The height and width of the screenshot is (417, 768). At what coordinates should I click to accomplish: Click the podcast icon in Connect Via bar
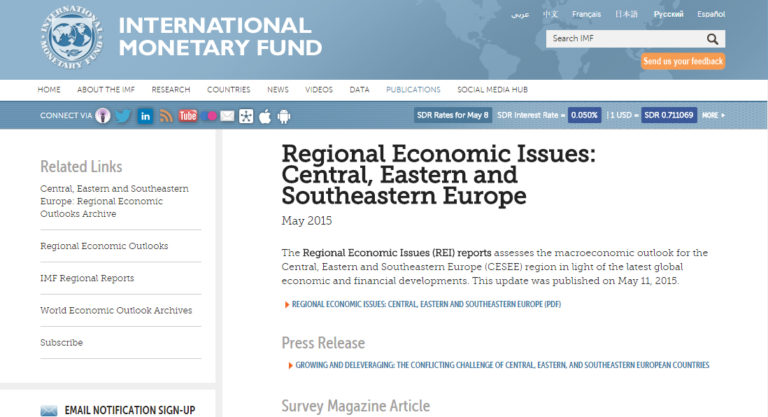click(103, 116)
